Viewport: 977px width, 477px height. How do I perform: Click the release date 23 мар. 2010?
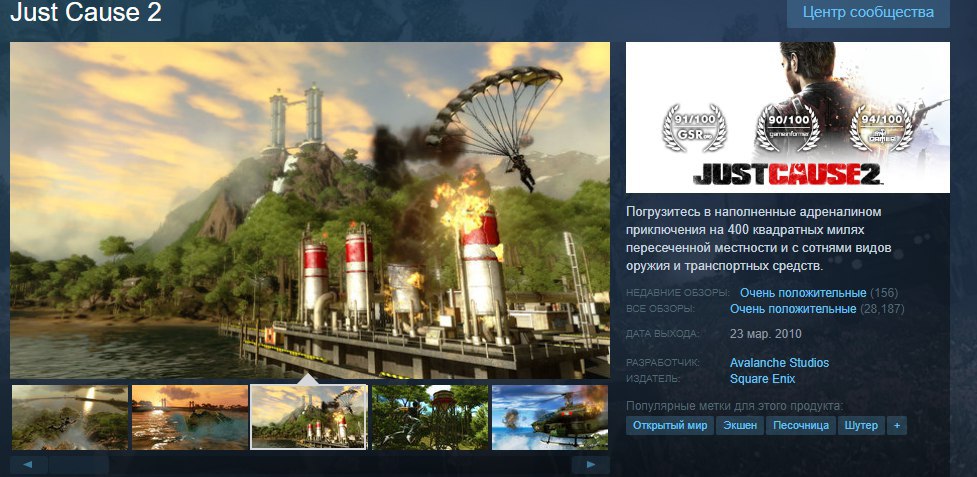[x=765, y=334]
